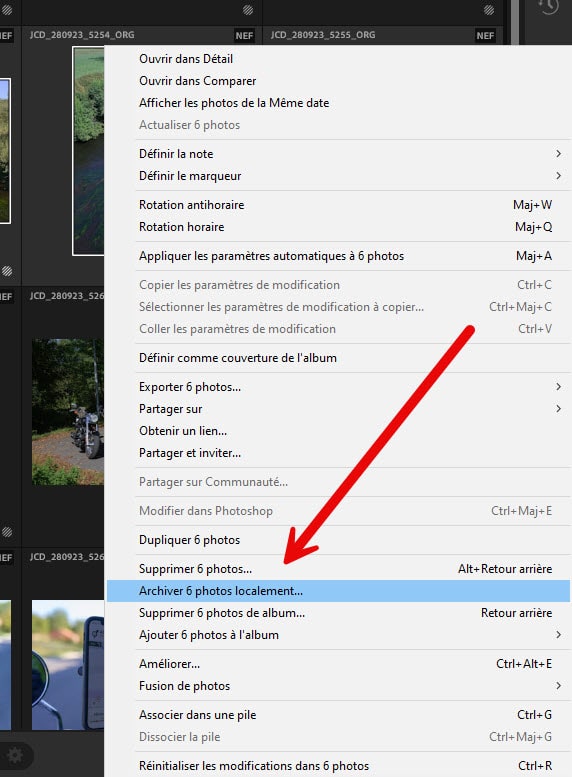Screen dimensions: 572x777
Task: Click filename JCD_280923_5254_ORG
Action: click(82, 35)
